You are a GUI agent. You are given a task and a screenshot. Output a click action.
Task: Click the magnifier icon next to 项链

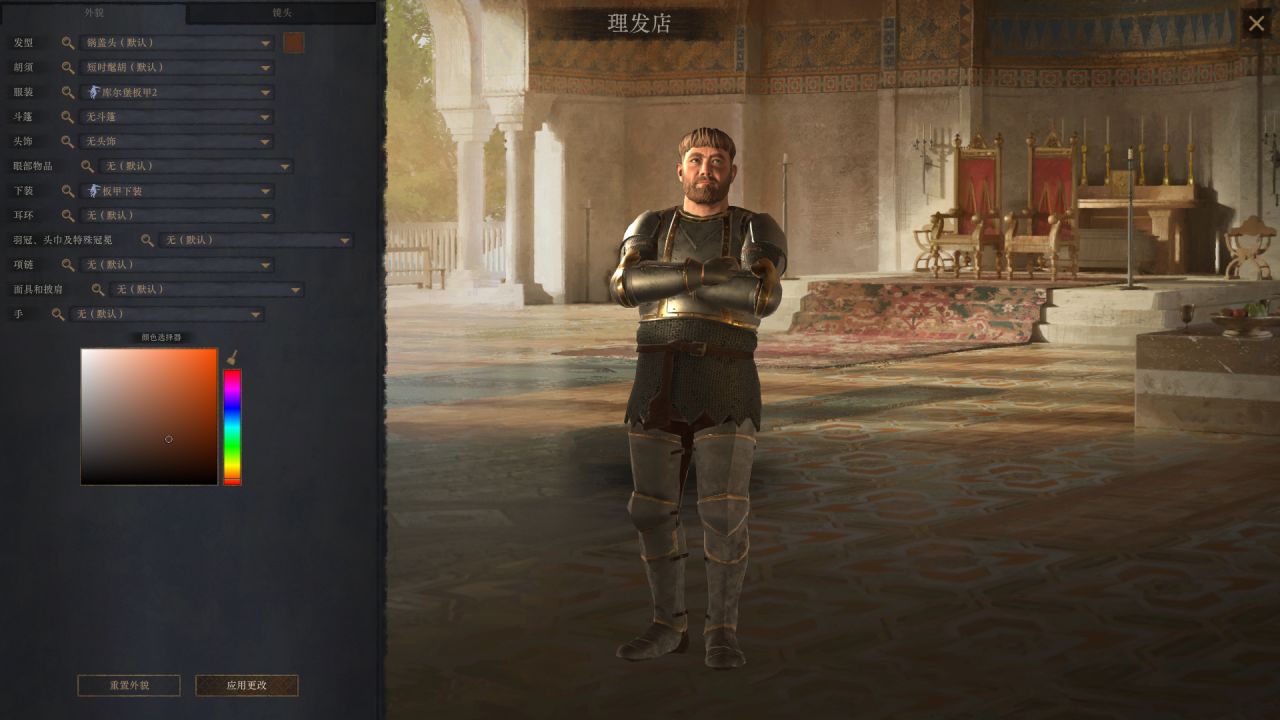(68, 265)
